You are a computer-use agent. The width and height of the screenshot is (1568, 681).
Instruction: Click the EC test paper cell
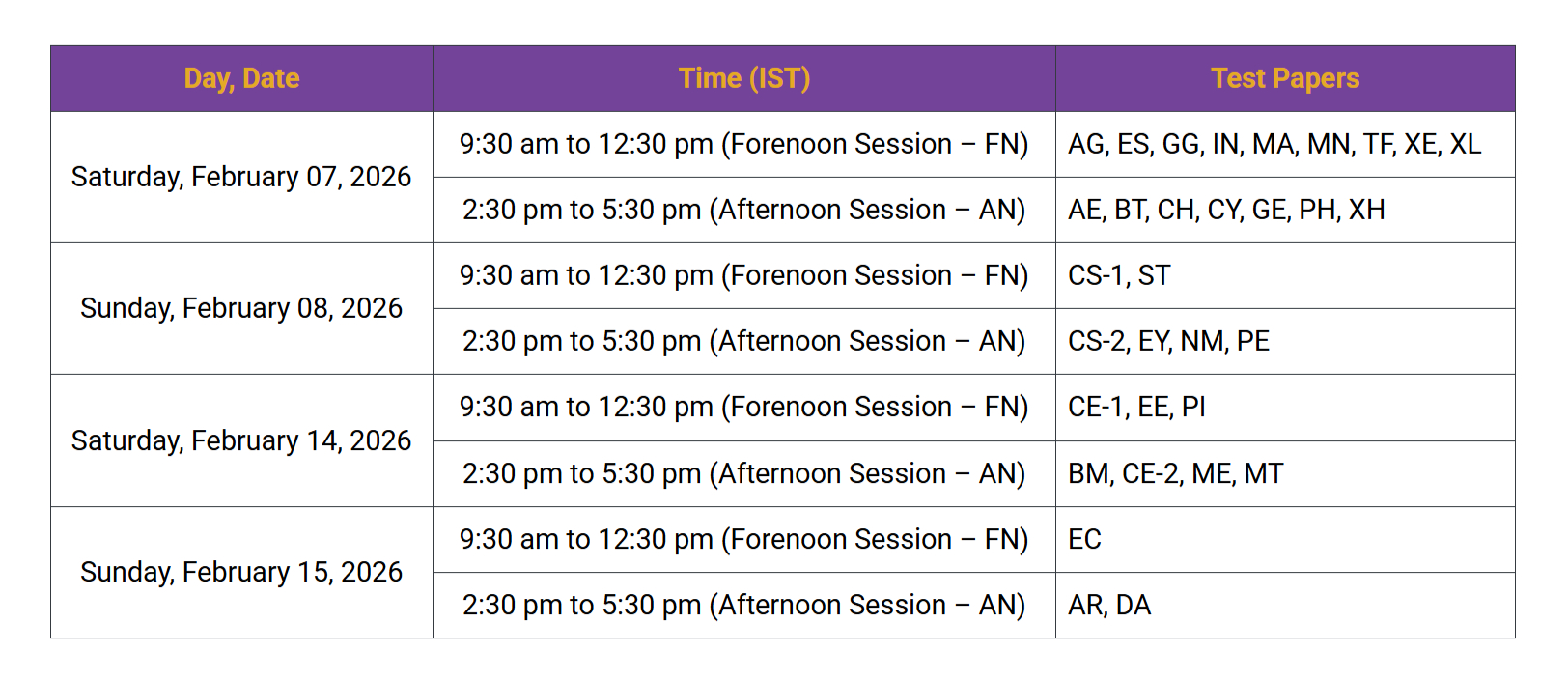click(x=1084, y=539)
